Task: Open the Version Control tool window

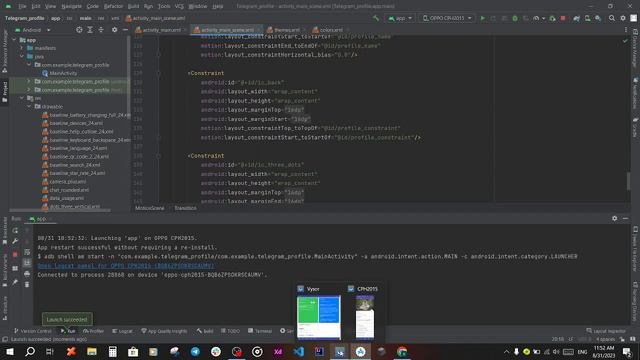Action: 33,331
